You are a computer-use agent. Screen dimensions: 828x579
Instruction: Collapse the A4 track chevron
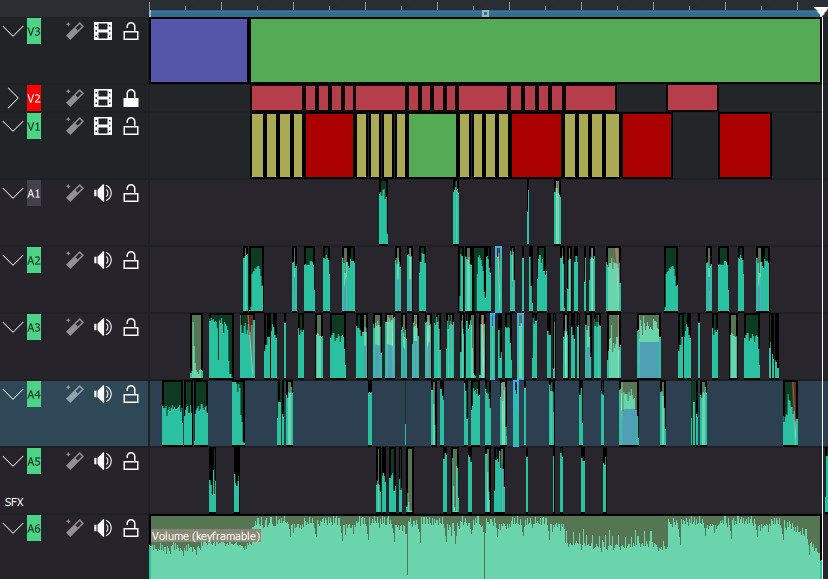[13, 395]
